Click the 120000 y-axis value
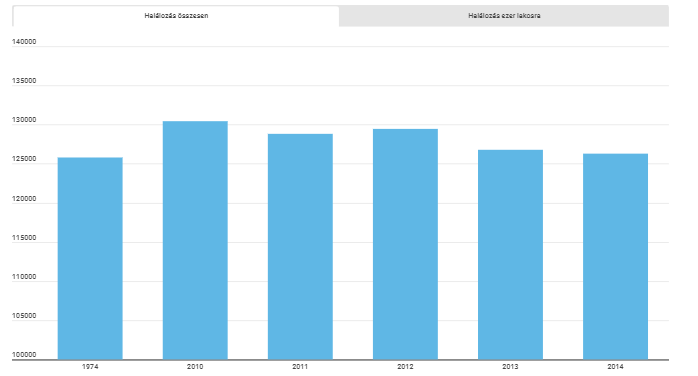 (x=24, y=199)
